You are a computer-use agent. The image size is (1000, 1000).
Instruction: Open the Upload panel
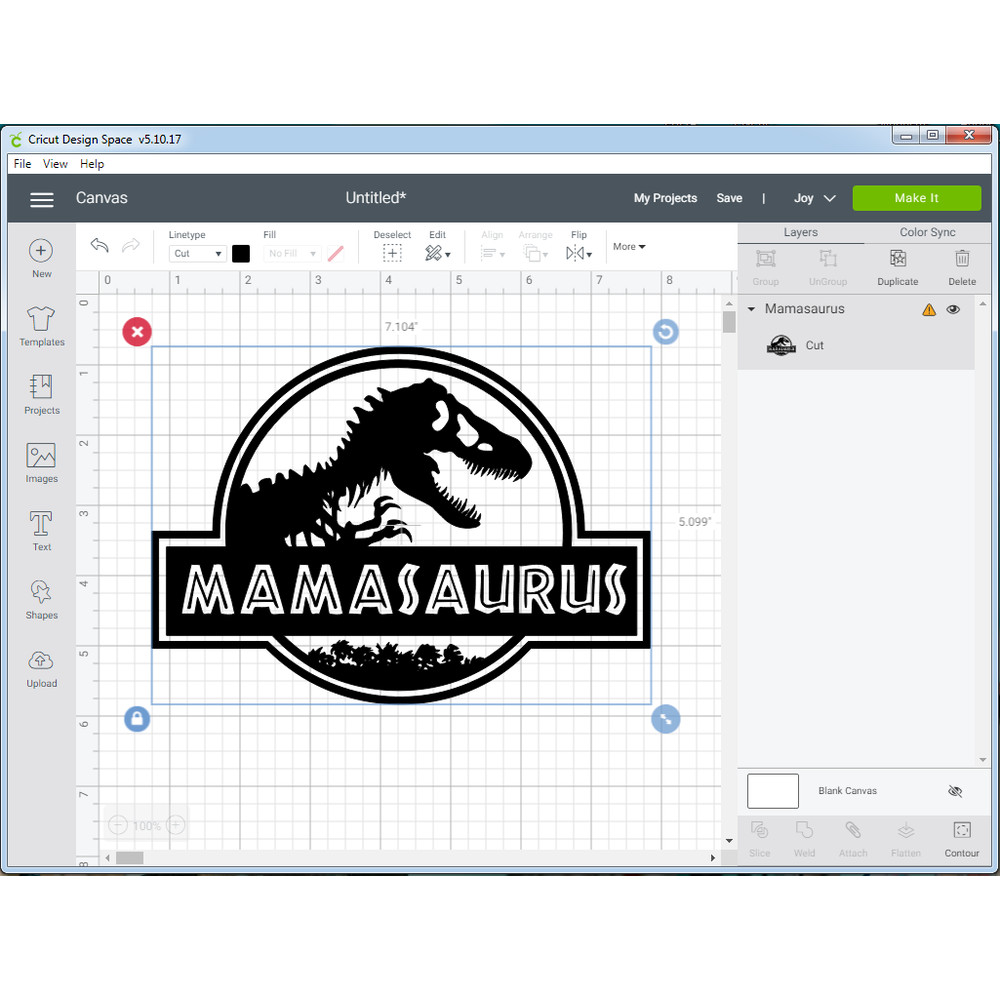[x=41, y=668]
